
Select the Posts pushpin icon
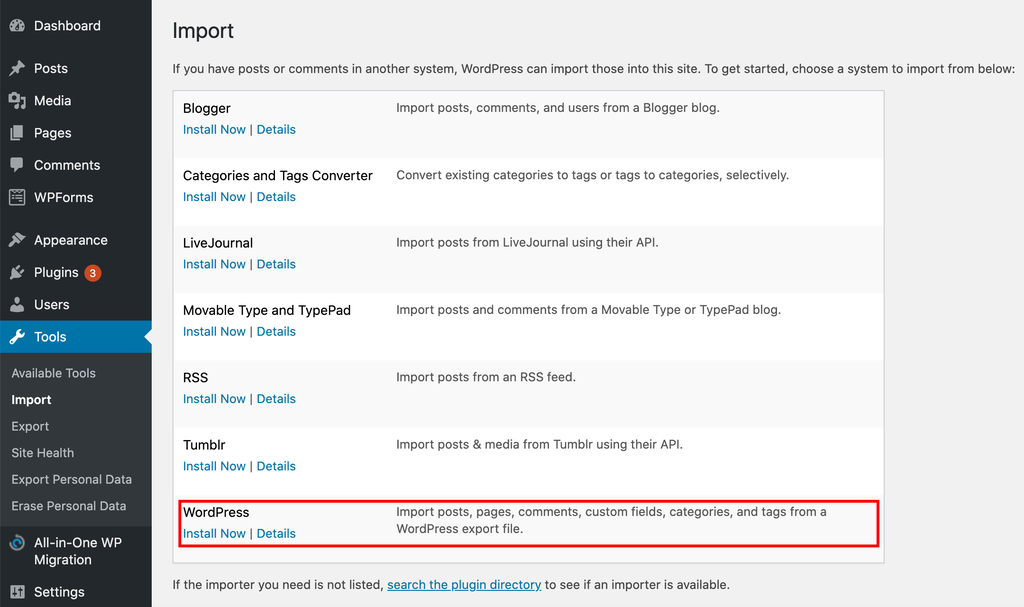coord(18,68)
